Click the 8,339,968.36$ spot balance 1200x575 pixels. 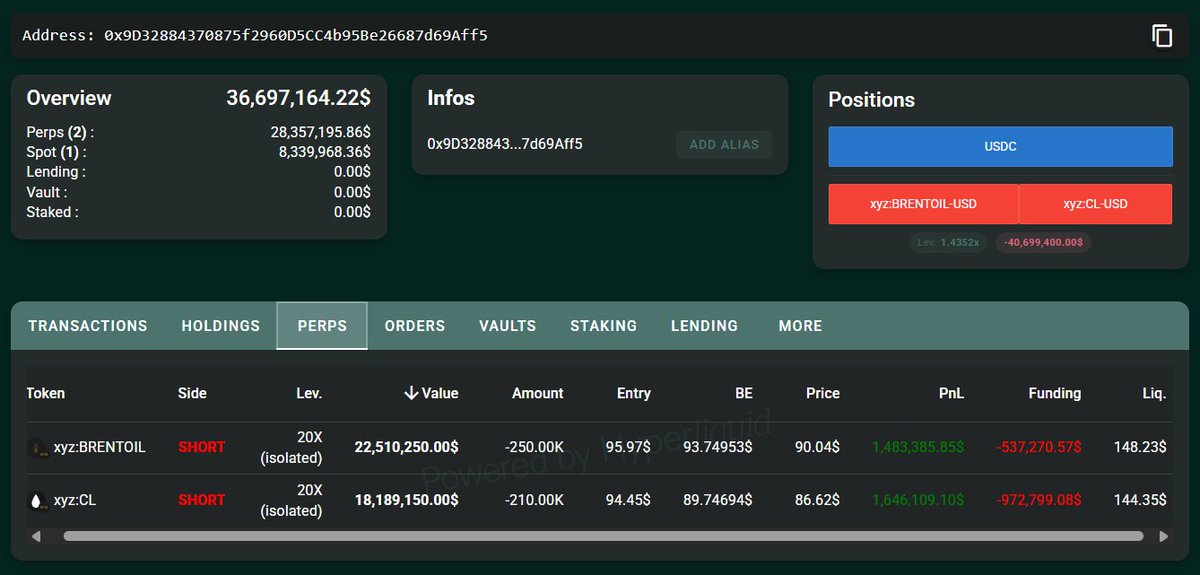pyautogui.click(x=326, y=152)
